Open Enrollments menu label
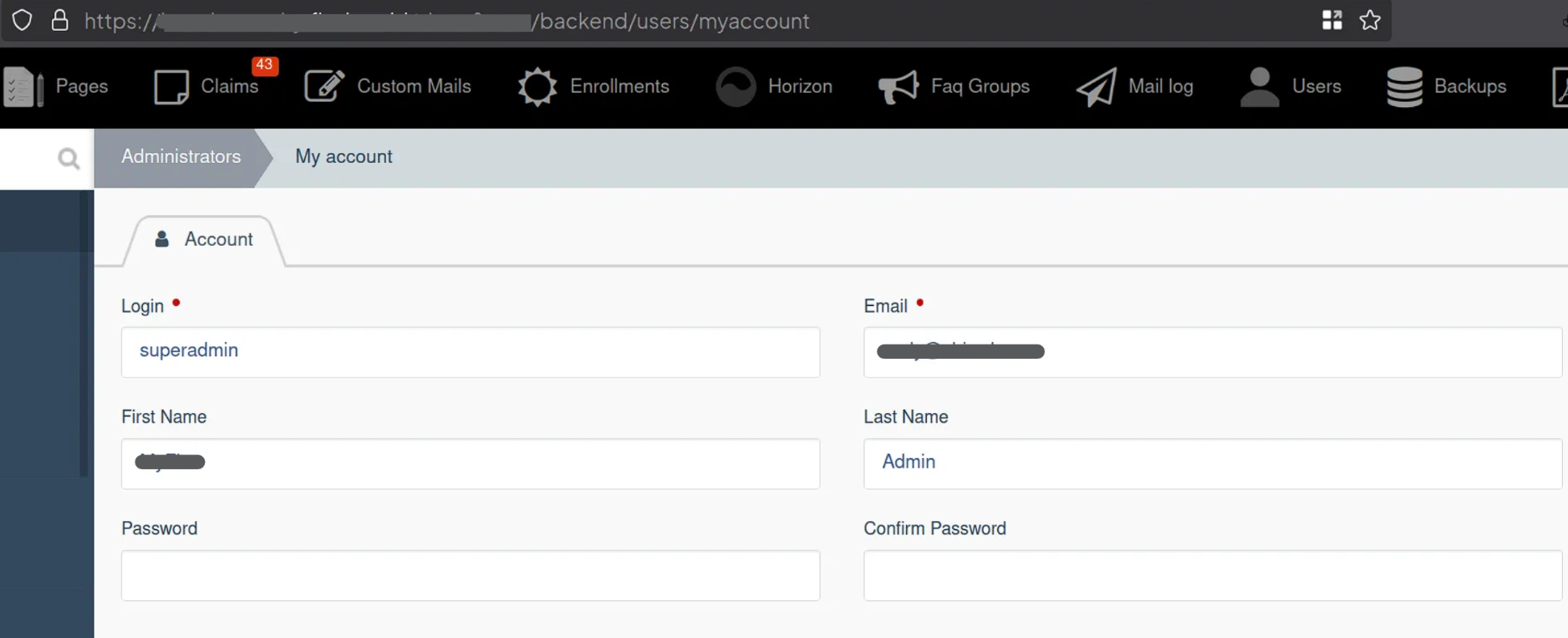The height and width of the screenshot is (638, 1568). pos(619,86)
